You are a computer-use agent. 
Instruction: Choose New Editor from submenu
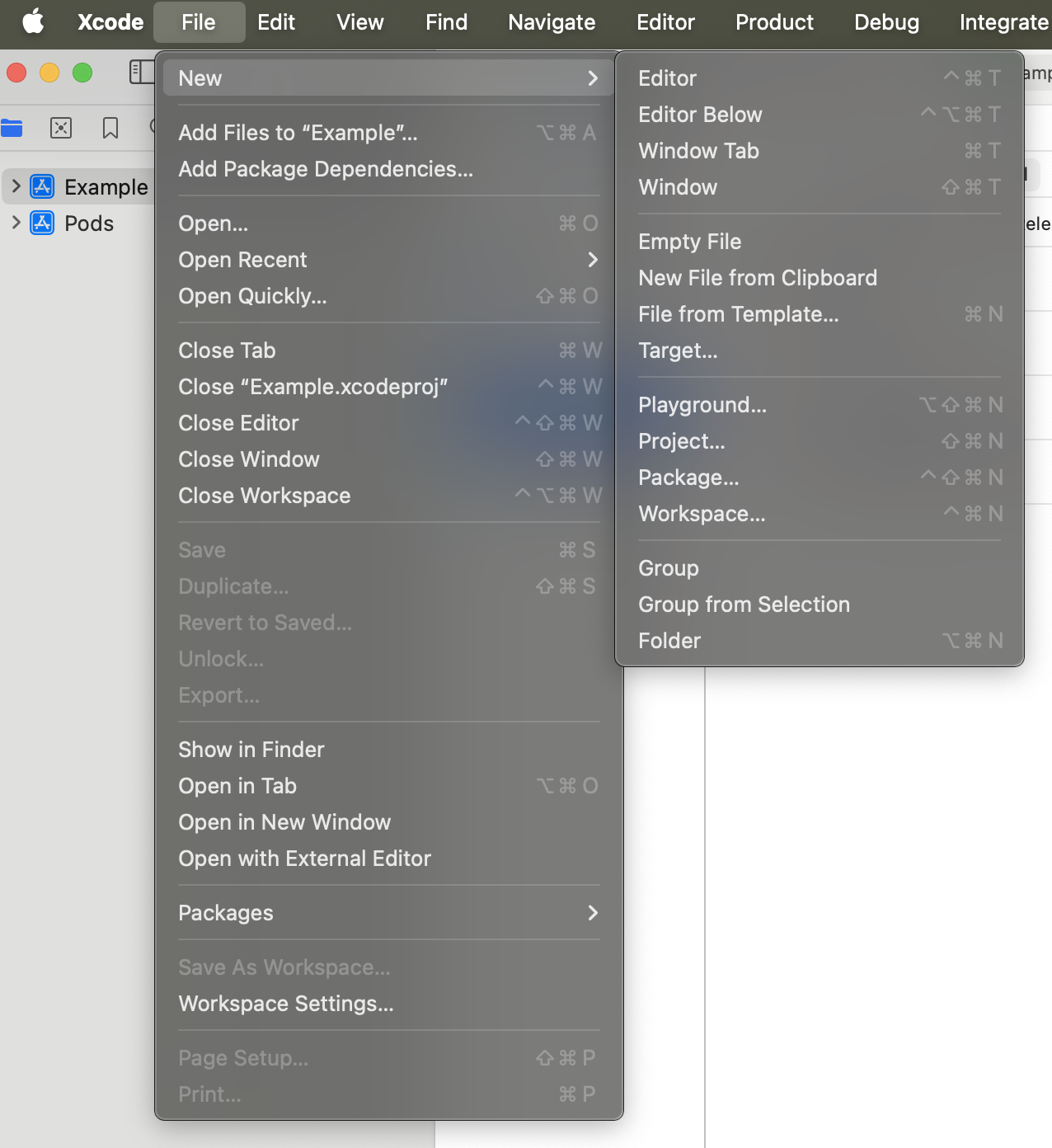(x=820, y=78)
